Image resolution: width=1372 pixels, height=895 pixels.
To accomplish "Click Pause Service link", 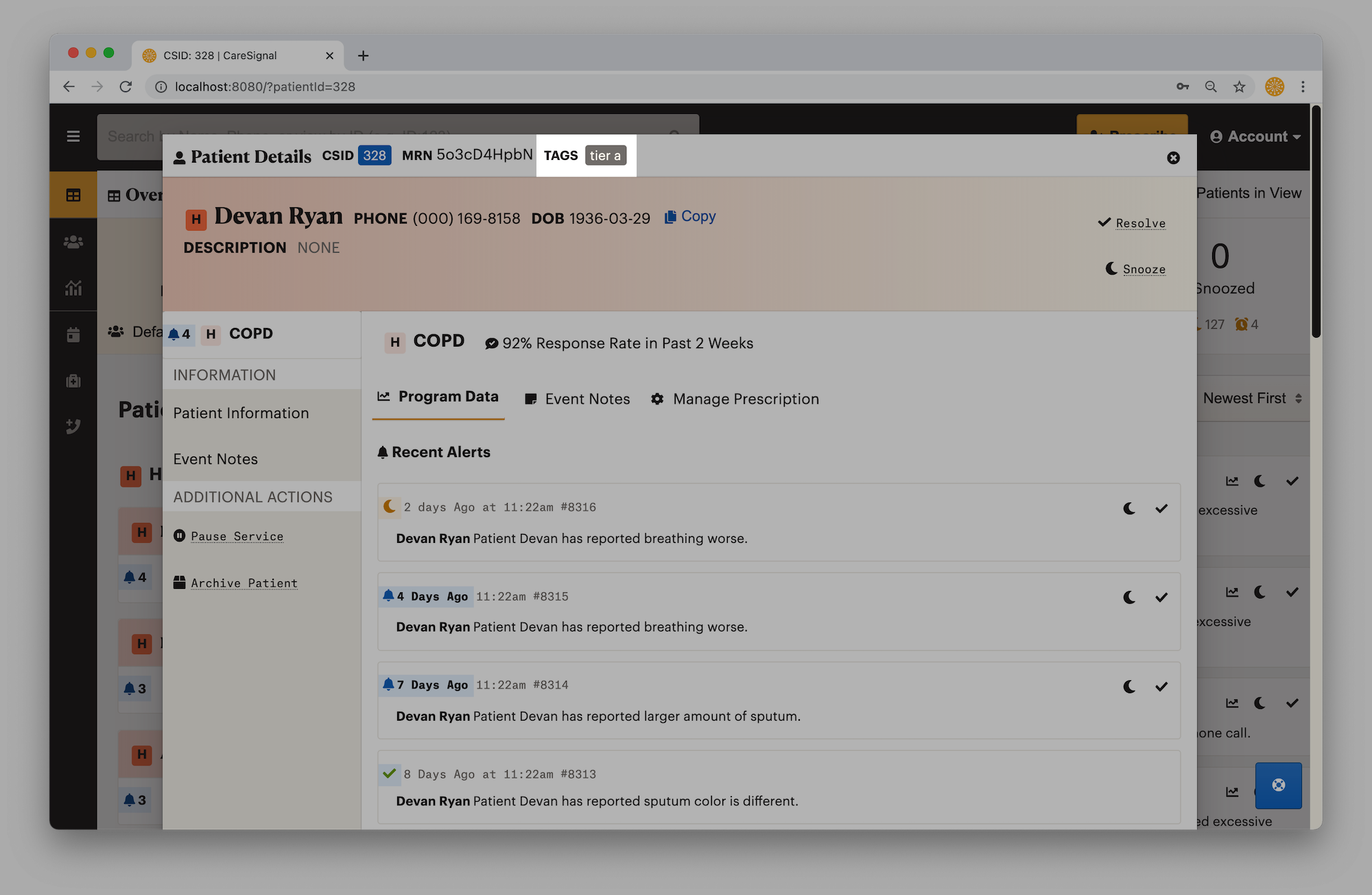I will pyautogui.click(x=237, y=537).
